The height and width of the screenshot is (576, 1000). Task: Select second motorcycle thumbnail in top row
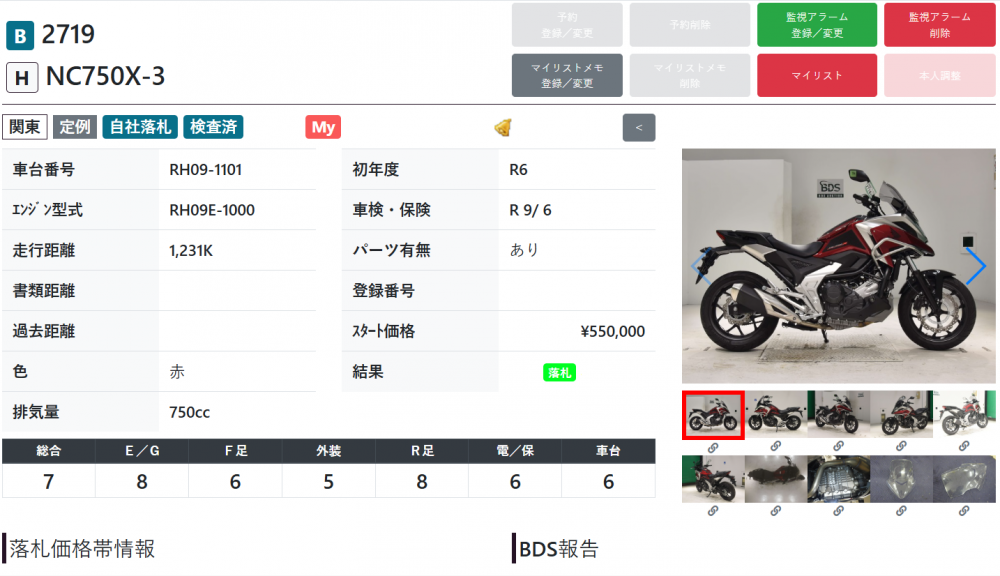pos(776,415)
